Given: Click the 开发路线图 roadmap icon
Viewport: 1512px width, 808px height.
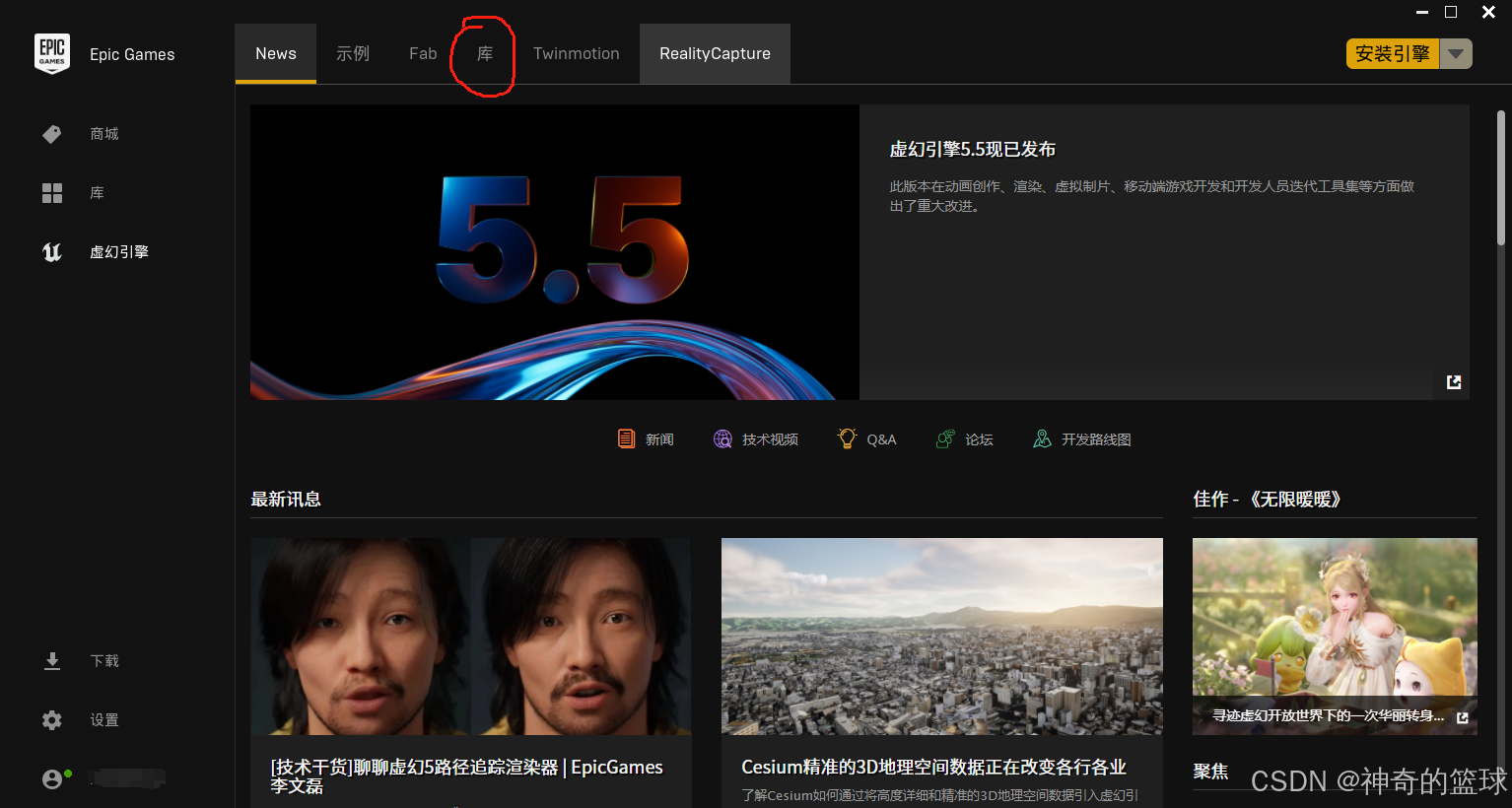Looking at the screenshot, I should [x=1042, y=438].
